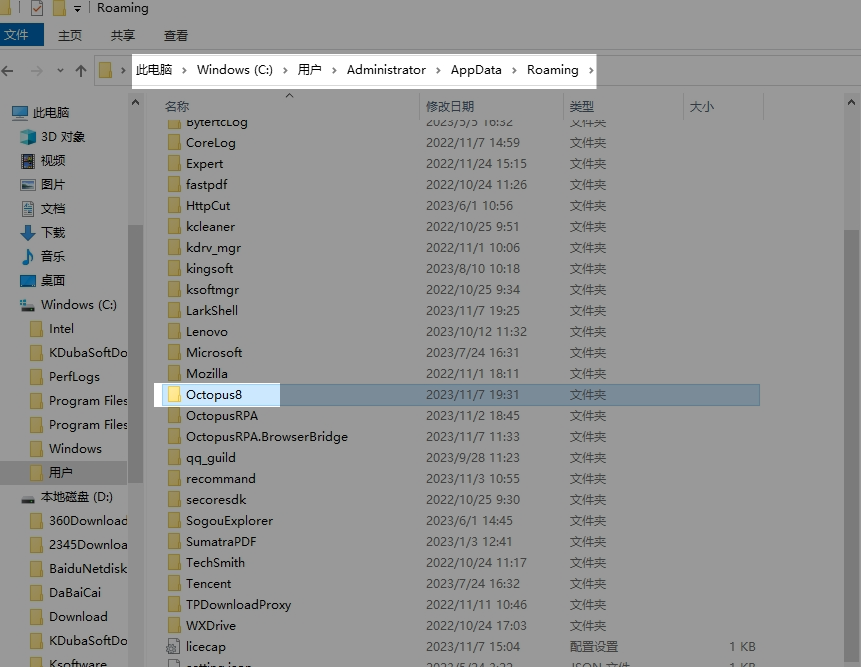The height and width of the screenshot is (667, 861).
Task: Select the TechSmith folder name
Action: pos(215,563)
